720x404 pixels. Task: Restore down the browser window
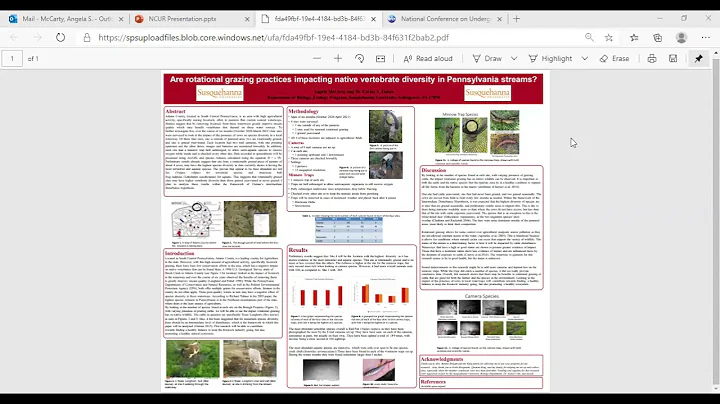coord(684,18)
